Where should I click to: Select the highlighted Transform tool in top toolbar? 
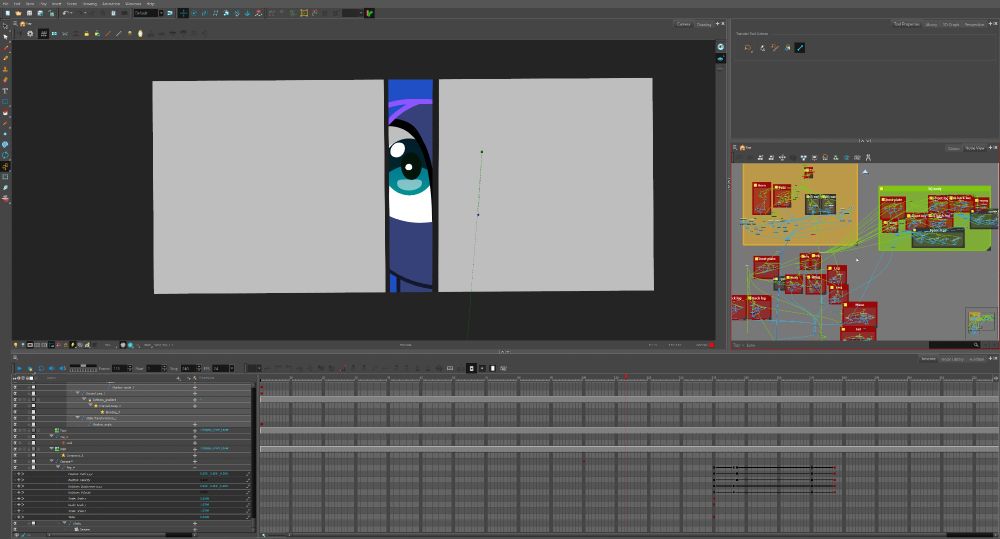coord(183,13)
